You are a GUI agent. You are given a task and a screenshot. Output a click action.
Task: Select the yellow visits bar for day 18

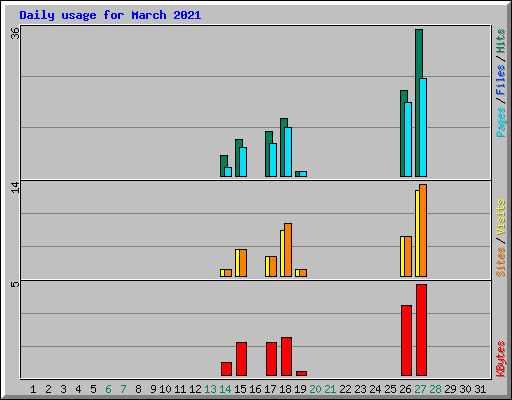pyautogui.click(x=282, y=253)
